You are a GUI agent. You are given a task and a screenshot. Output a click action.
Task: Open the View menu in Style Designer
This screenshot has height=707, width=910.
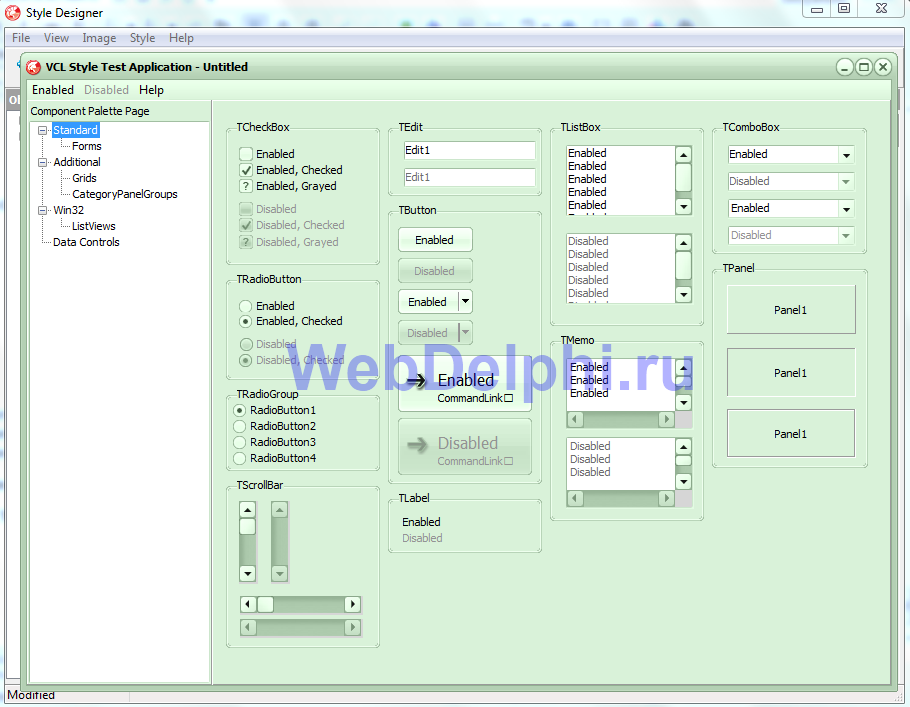[56, 38]
